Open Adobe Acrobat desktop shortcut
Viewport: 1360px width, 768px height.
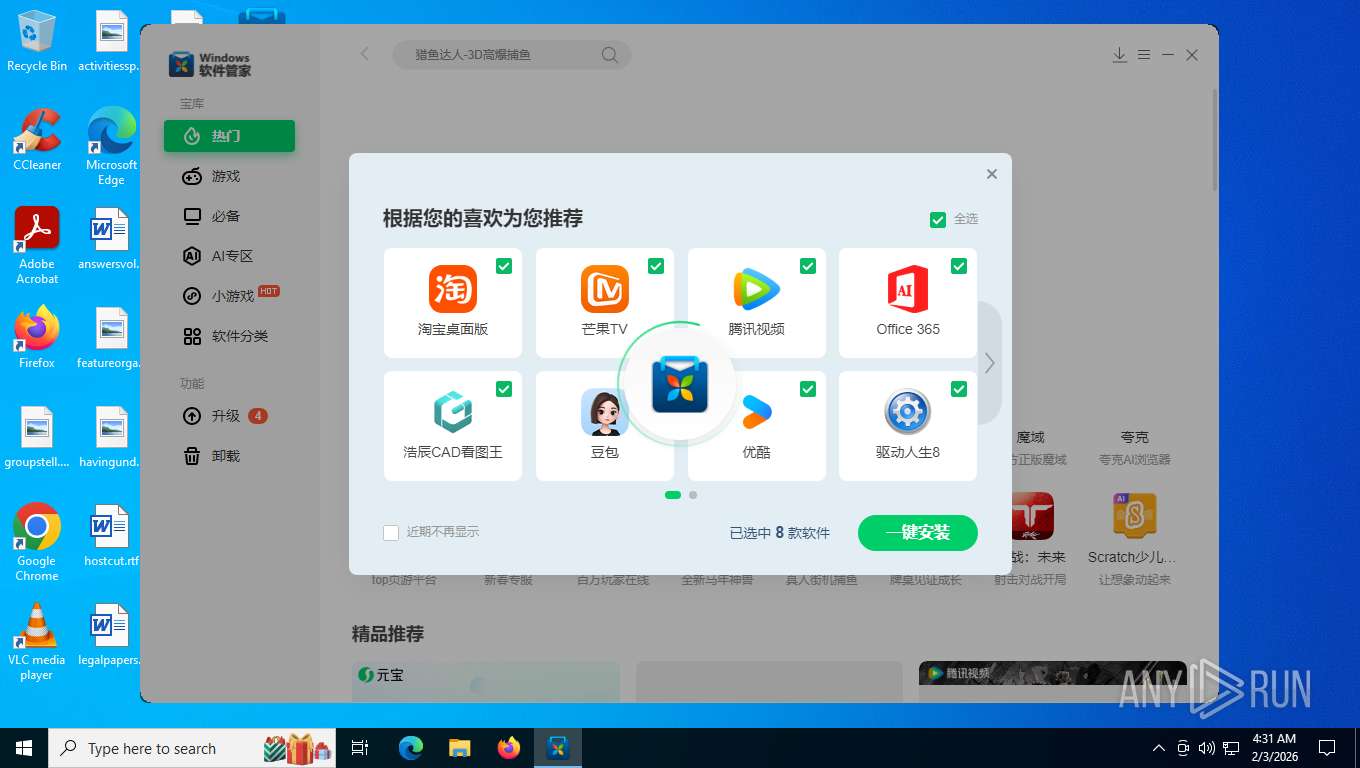pyautogui.click(x=37, y=245)
